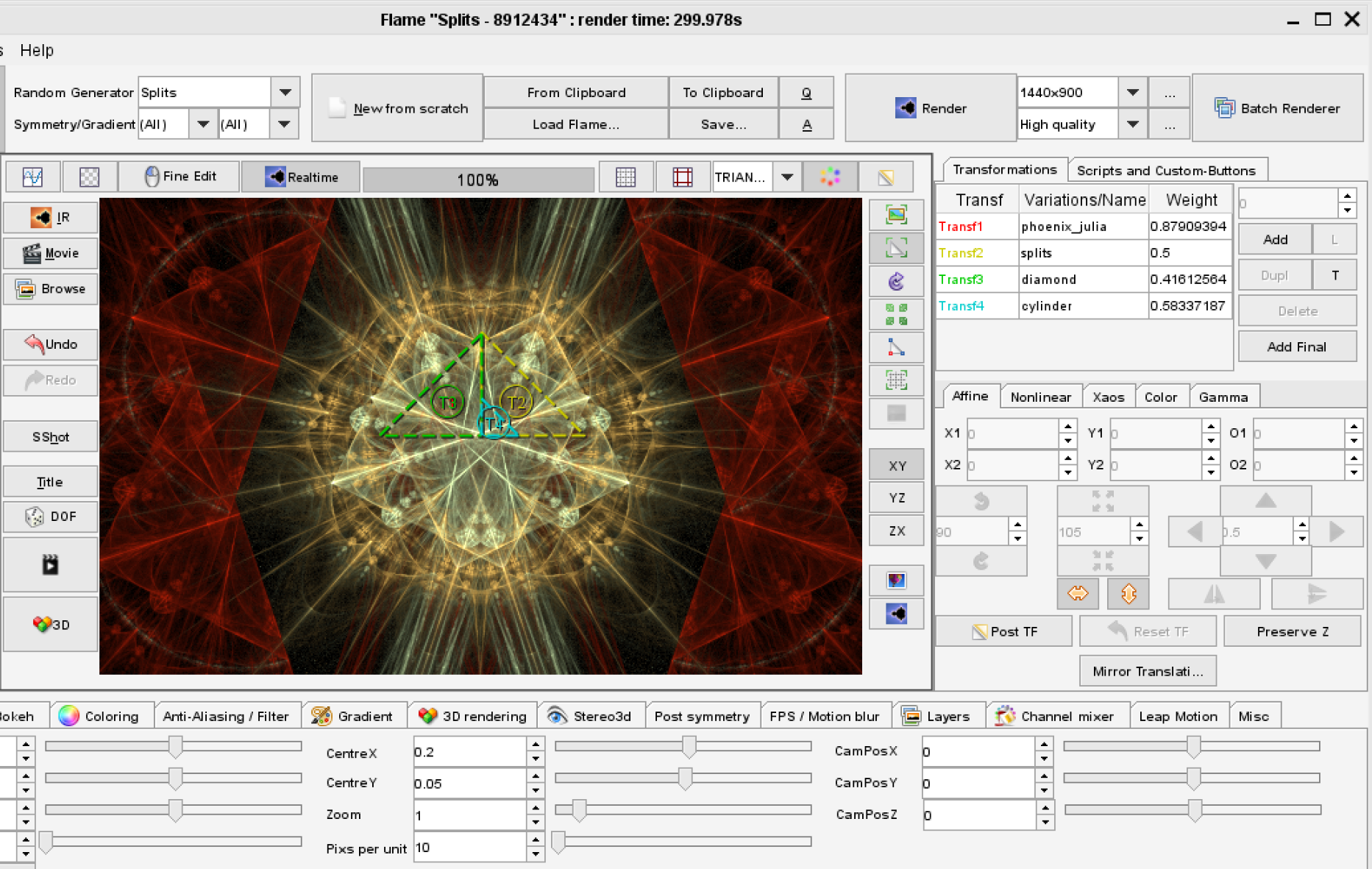Open the Random Generator Splits dropdown
Viewport: 1372px width, 869px height.
click(x=285, y=93)
